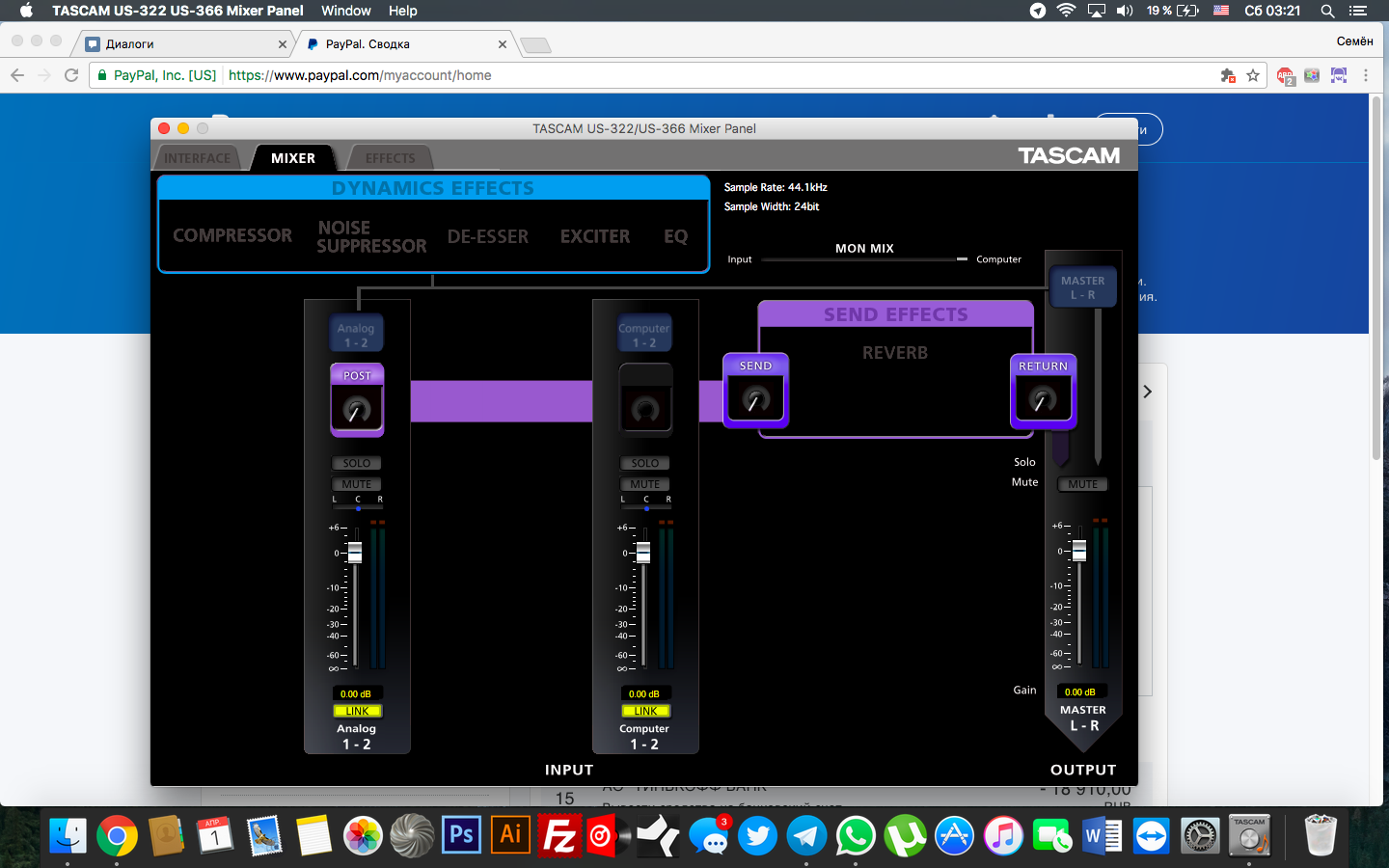Open the Chrome three-dot menu
Screen dimensions: 1389x868
pos(1366,75)
